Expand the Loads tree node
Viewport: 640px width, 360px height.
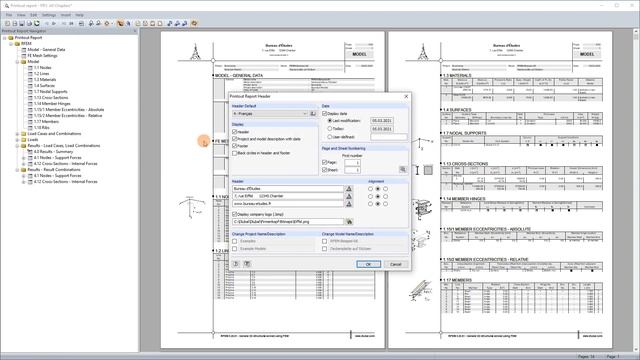(17, 140)
